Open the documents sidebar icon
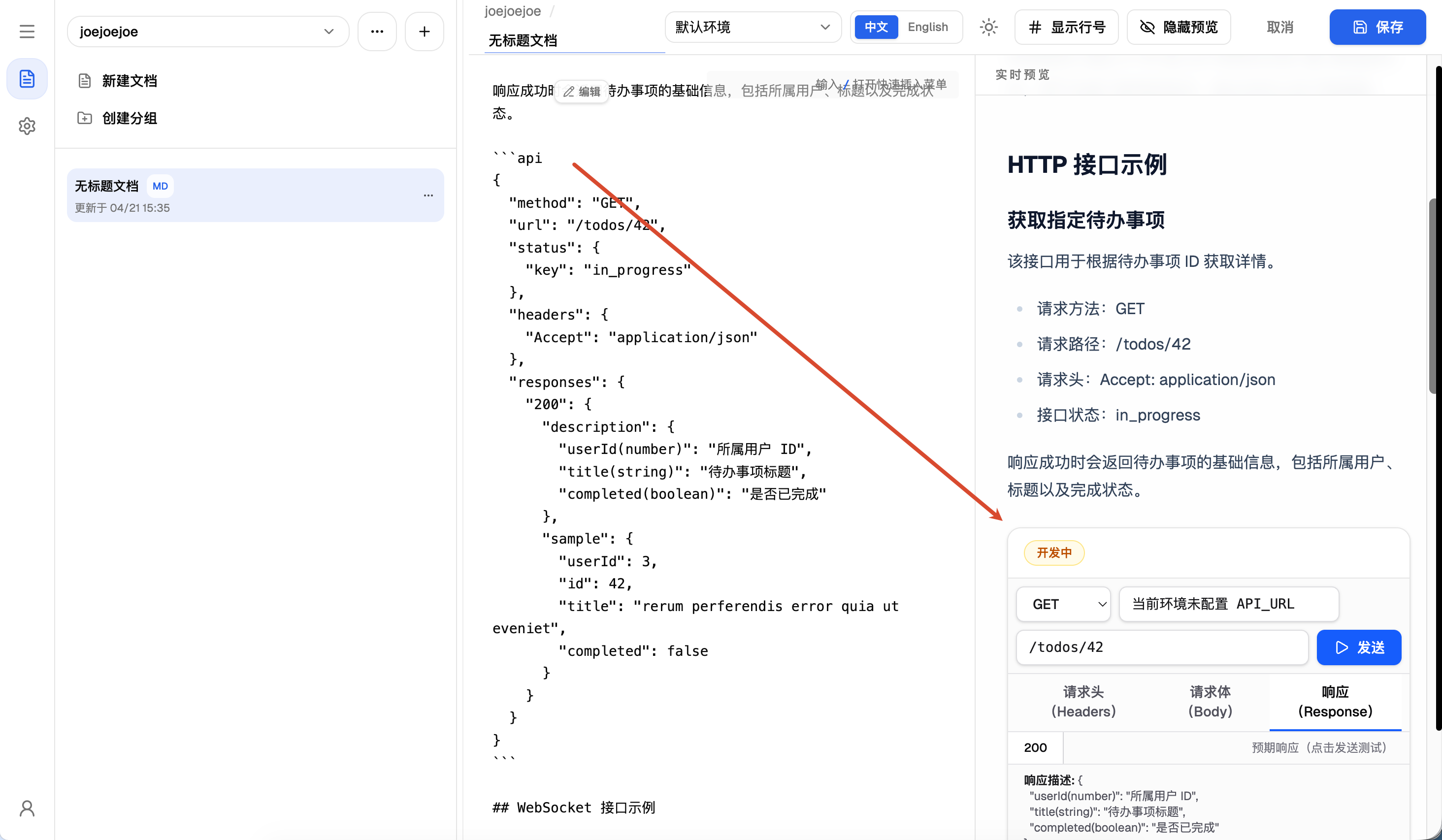The height and width of the screenshot is (840, 1442). pyautogui.click(x=27, y=79)
